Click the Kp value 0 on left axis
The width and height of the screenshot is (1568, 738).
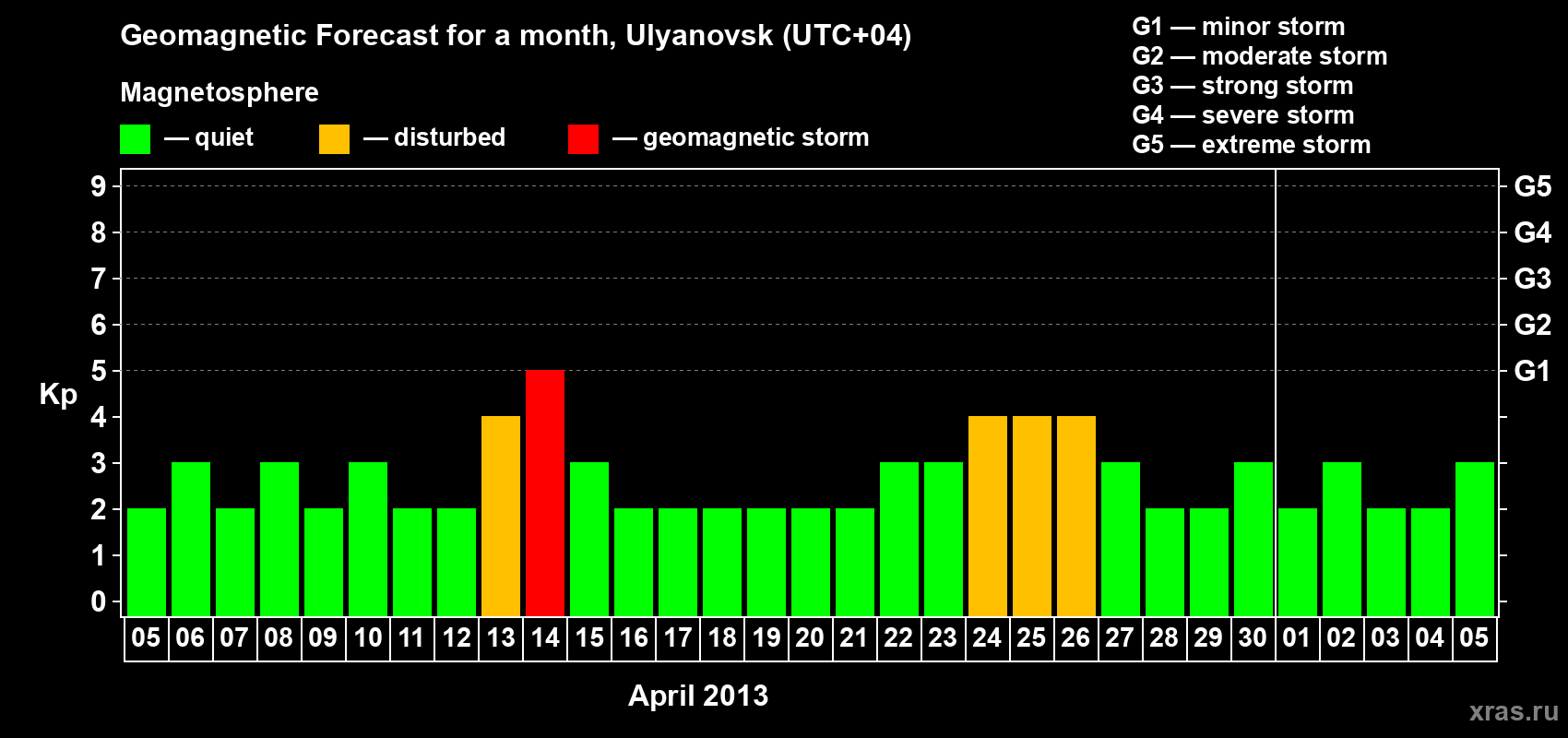pyautogui.click(x=99, y=601)
